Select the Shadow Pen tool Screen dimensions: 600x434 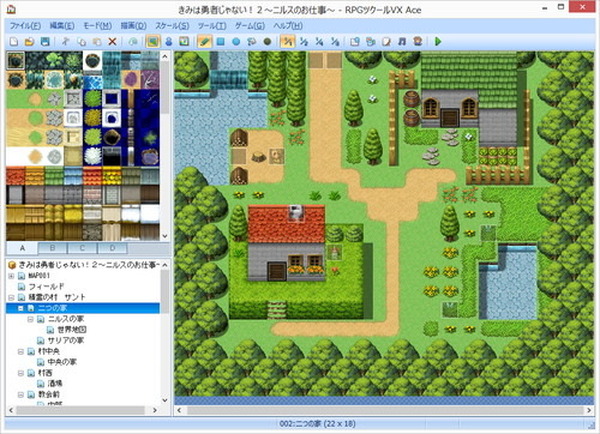click(x=267, y=41)
